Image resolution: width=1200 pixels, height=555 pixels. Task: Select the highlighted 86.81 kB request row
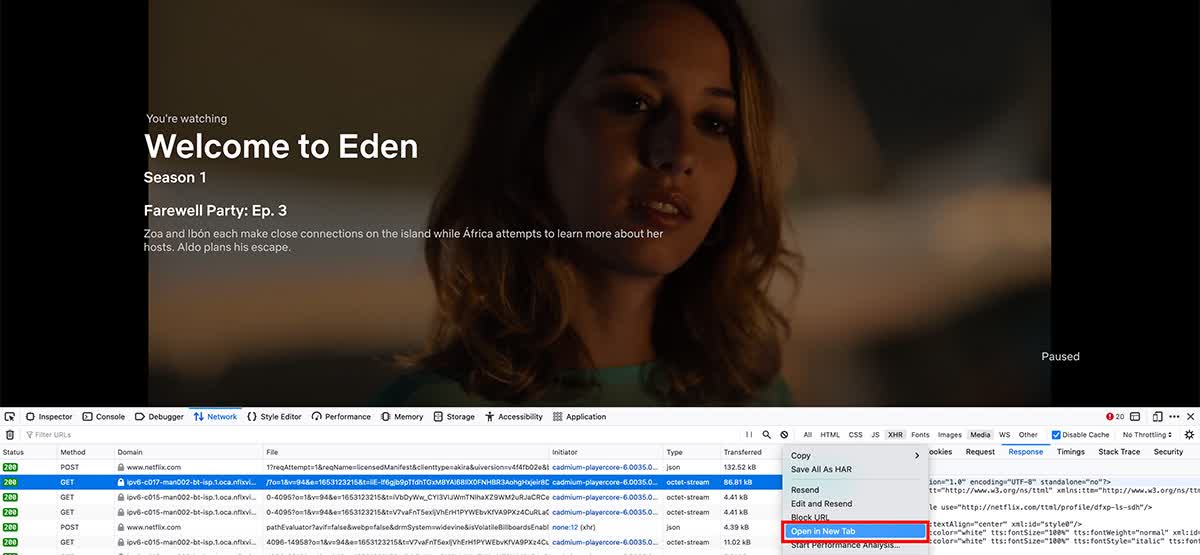[390, 482]
